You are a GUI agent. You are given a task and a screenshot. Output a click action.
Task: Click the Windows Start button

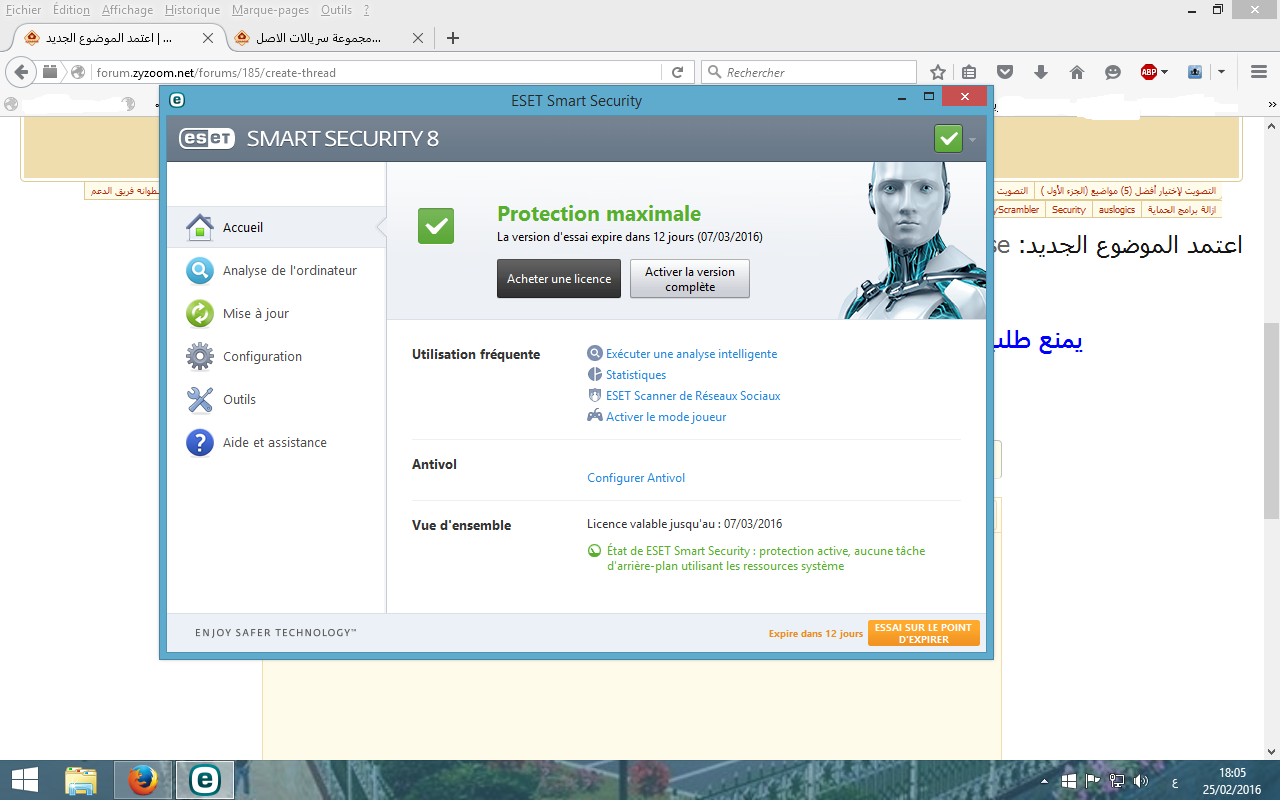[x=24, y=780]
